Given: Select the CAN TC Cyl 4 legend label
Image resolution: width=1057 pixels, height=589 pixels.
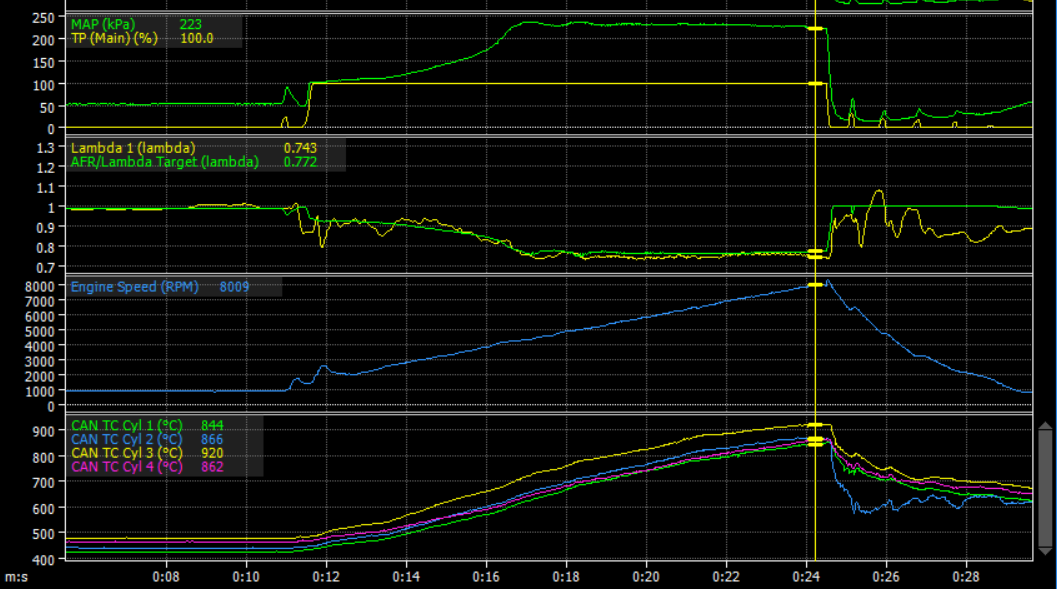Looking at the screenshot, I should pyautogui.click(x=127, y=466).
